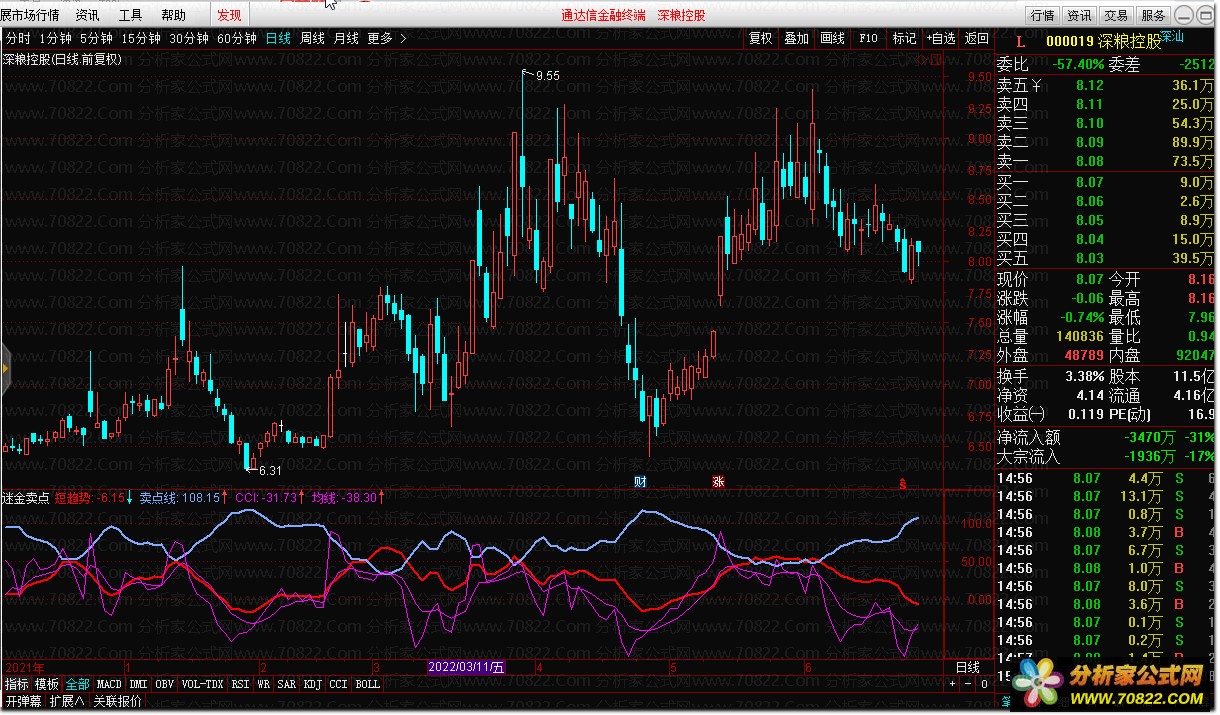Image resolution: width=1220 pixels, height=715 pixels.
Task: Open F10 company info
Action: 868,38
